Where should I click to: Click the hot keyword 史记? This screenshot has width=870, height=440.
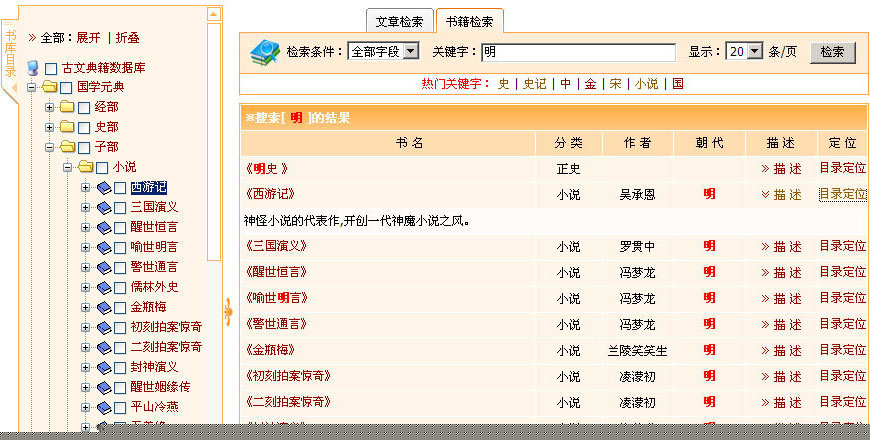(535, 84)
